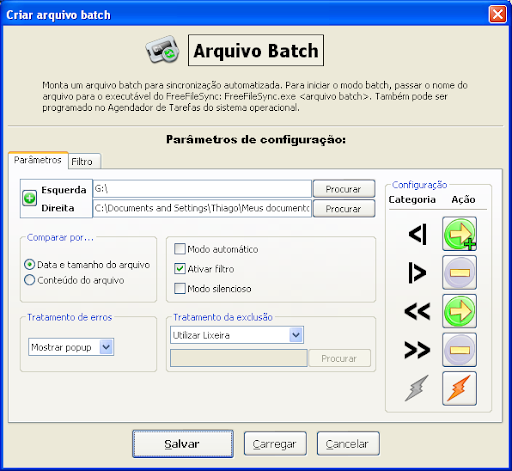Viewport: 512px width, 471px height.
Task: Switch to the Filtro tab
Action: [84, 161]
